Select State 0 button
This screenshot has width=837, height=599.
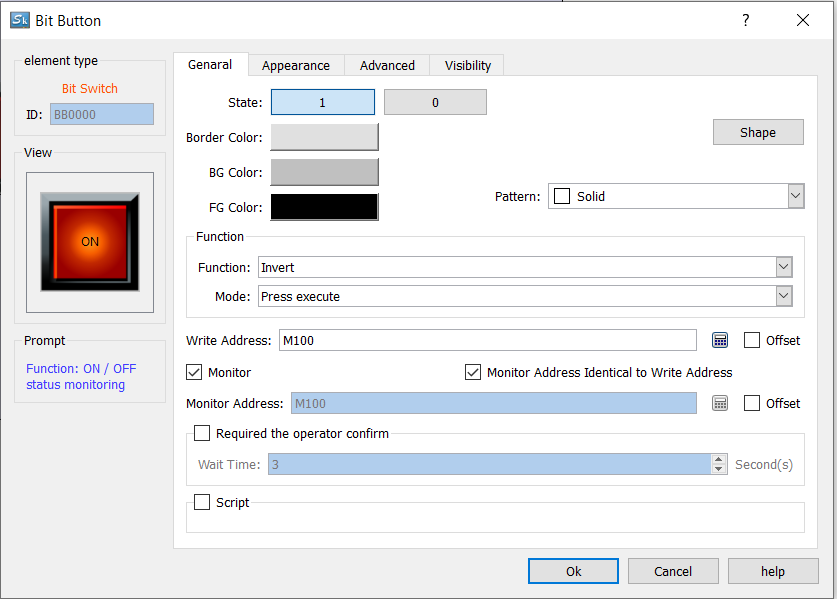[435, 102]
